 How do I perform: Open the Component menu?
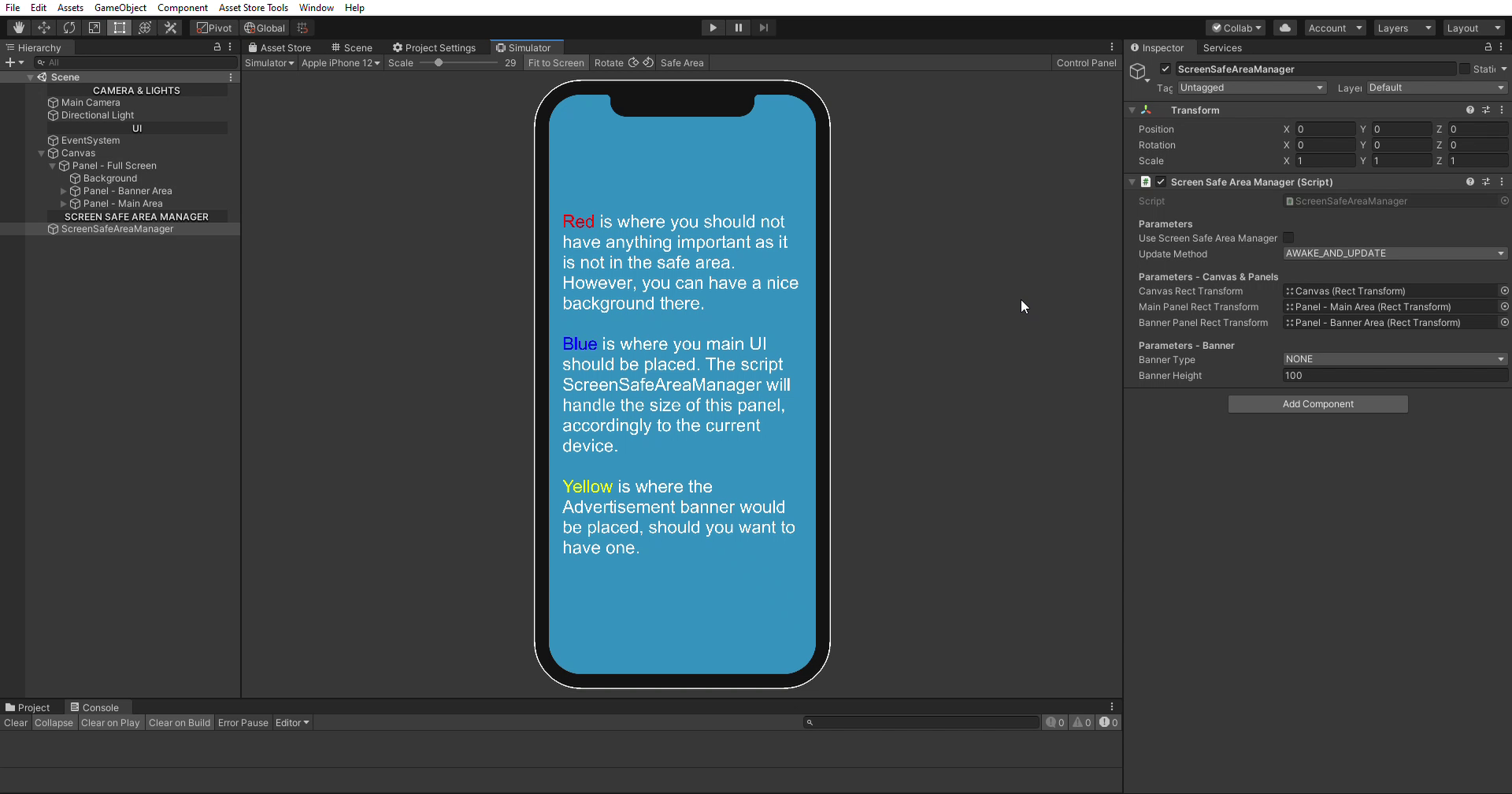pos(183,8)
